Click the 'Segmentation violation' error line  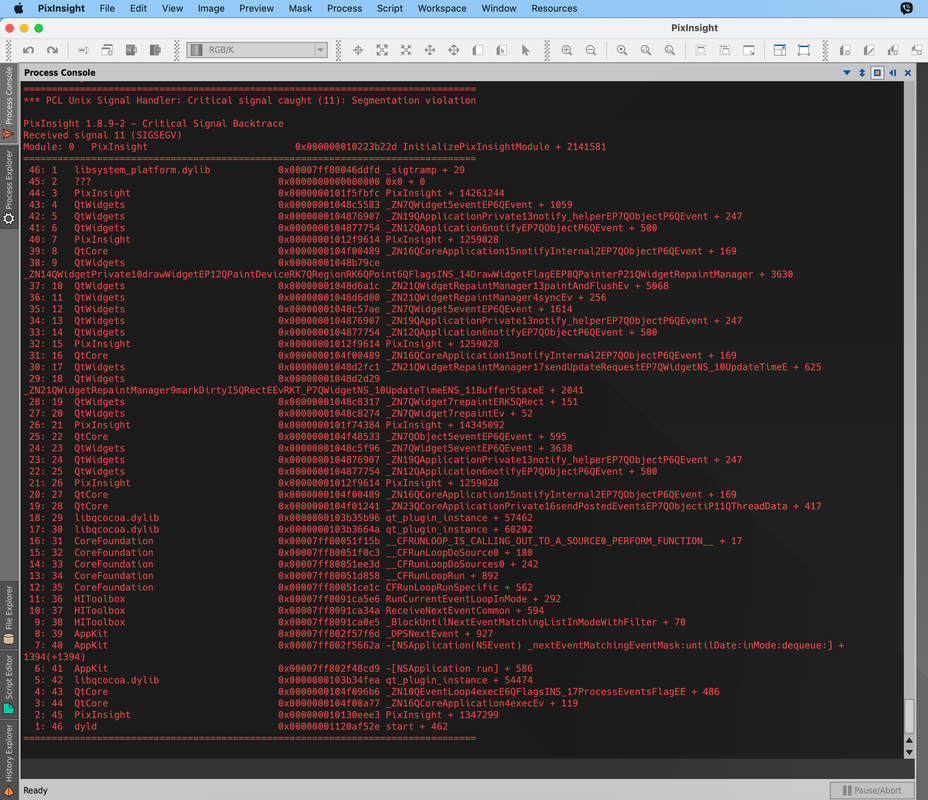[249, 101]
